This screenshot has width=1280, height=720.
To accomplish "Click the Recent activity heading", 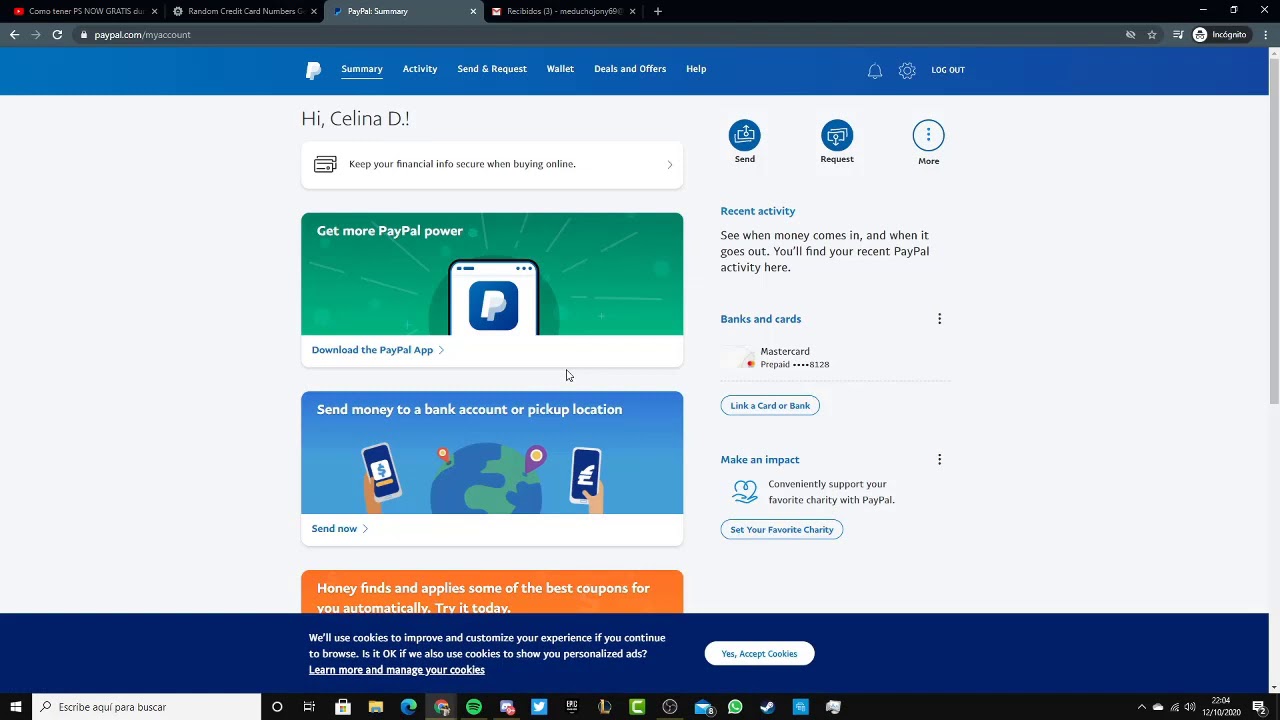I will point(758,211).
